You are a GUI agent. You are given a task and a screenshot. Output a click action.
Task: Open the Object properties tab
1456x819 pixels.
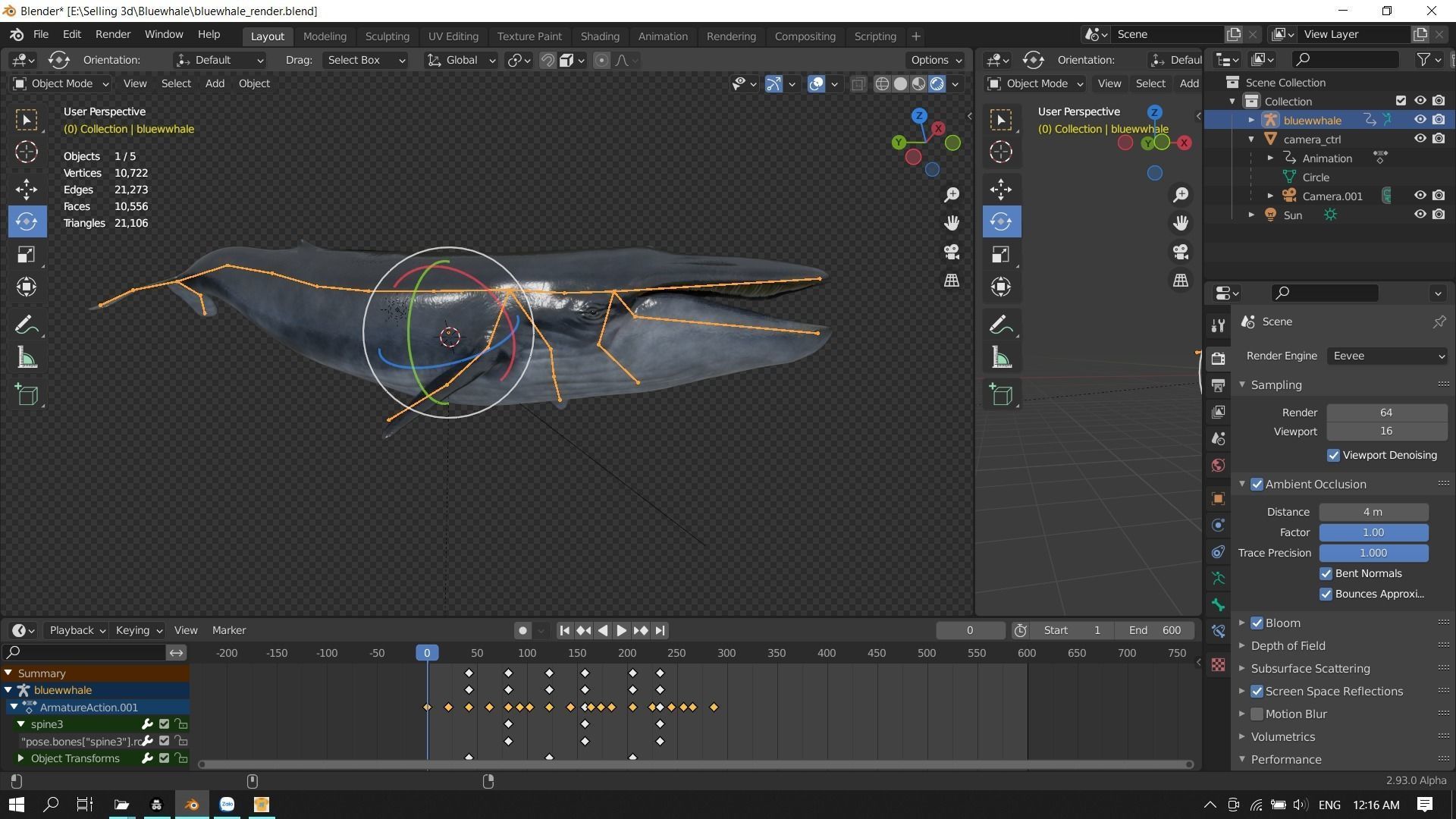click(x=1218, y=498)
